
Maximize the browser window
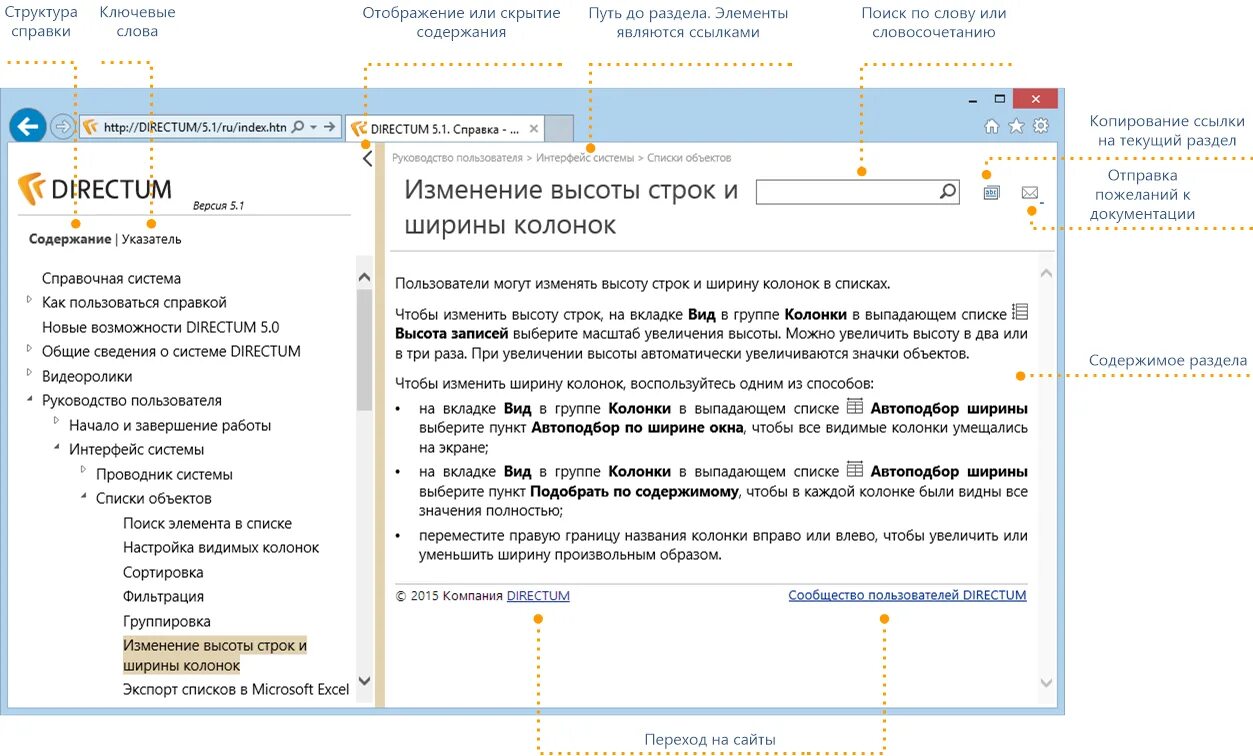[999, 99]
